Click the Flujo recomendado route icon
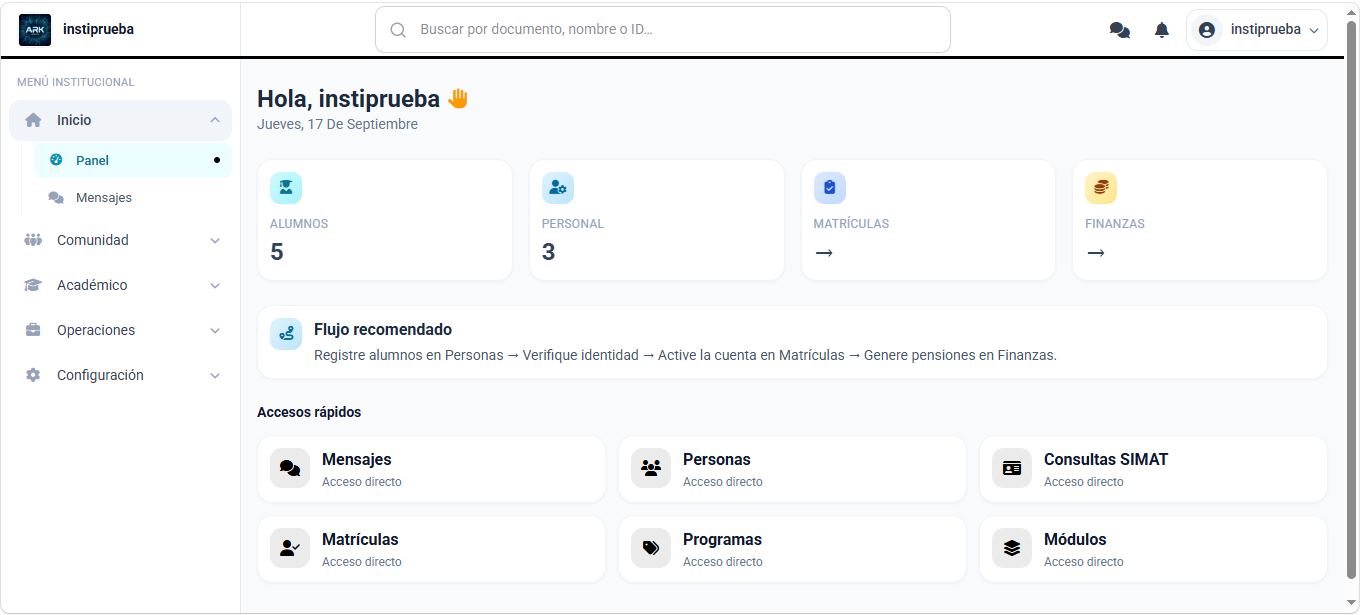Viewport: 1361px width, 615px height. (x=286, y=334)
